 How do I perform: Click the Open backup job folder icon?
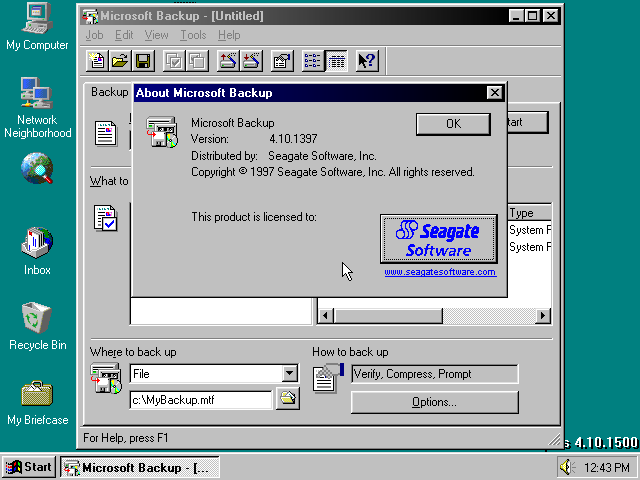coord(120,61)
